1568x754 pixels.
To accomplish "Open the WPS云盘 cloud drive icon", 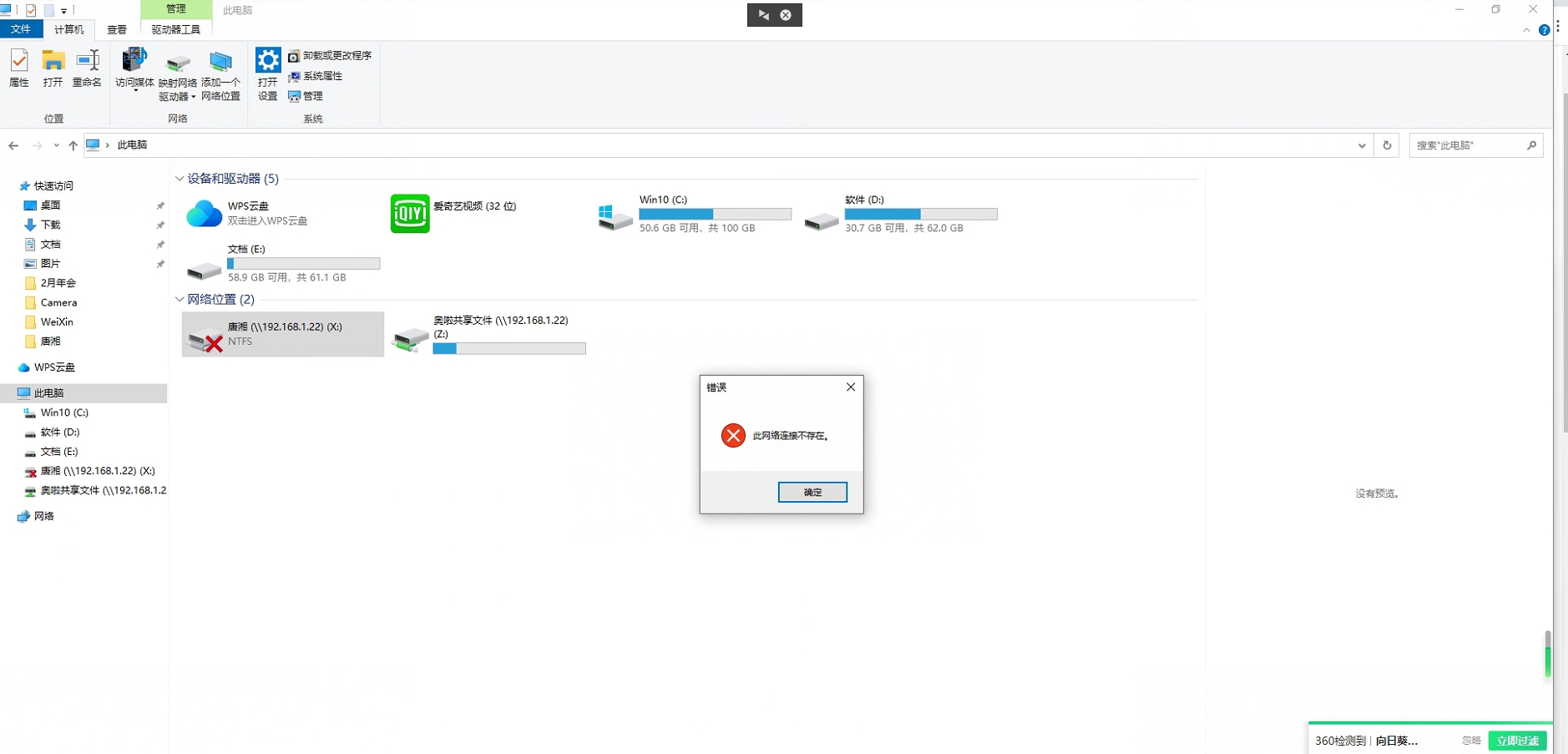I will point(204,214).
